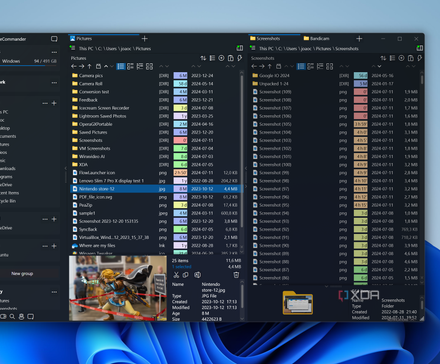The image size is (440, 364).
Task: Click the pin icon in Pictures pane header
Action: (x=240, y=58)
